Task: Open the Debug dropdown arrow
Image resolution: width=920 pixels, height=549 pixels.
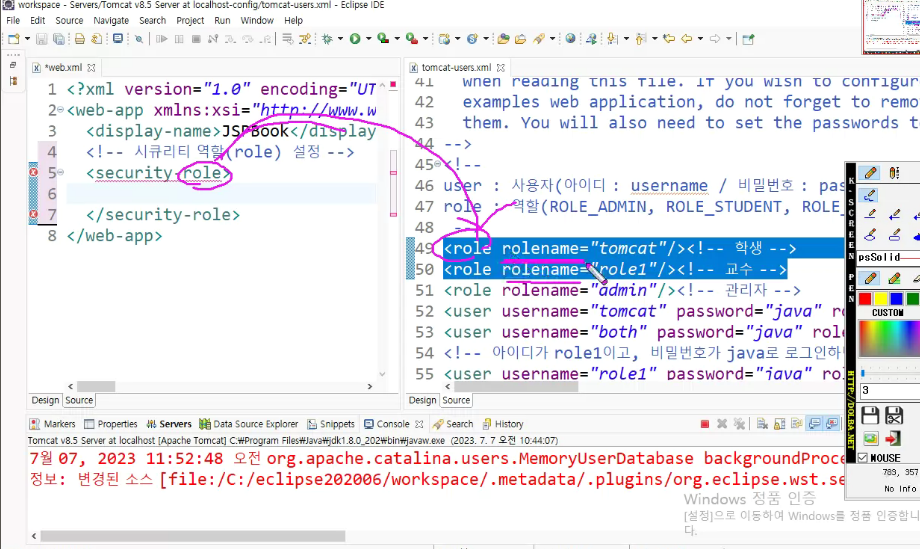Action: (340, 39)
